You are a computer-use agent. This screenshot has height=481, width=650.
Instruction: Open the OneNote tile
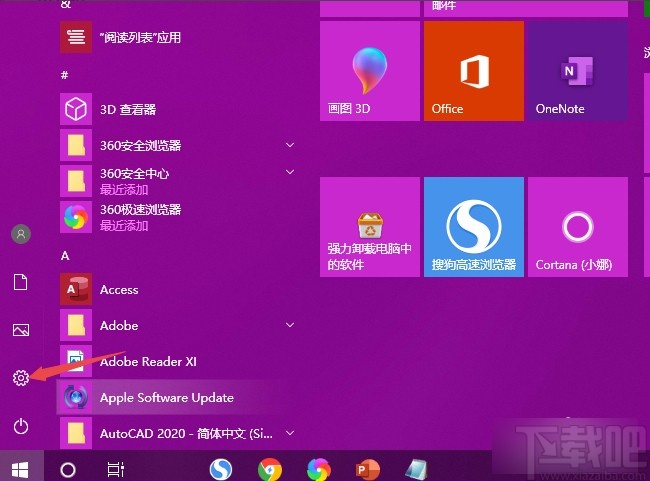click(x=577, y=71)
